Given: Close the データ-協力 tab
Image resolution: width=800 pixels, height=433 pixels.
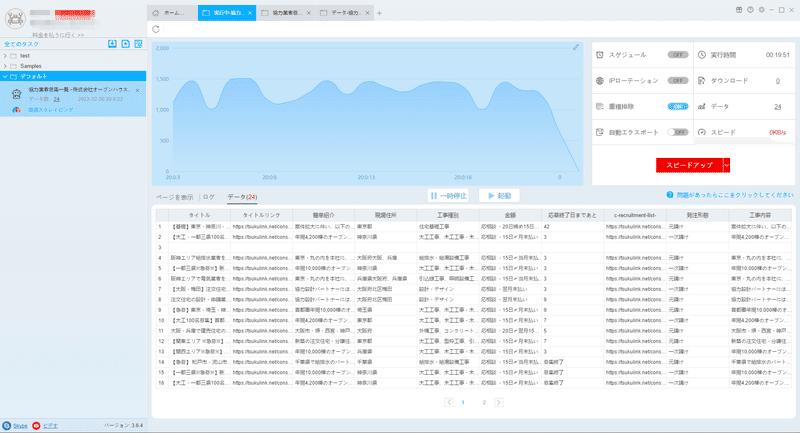Looking at the screenshot, I should coord(367,13).
